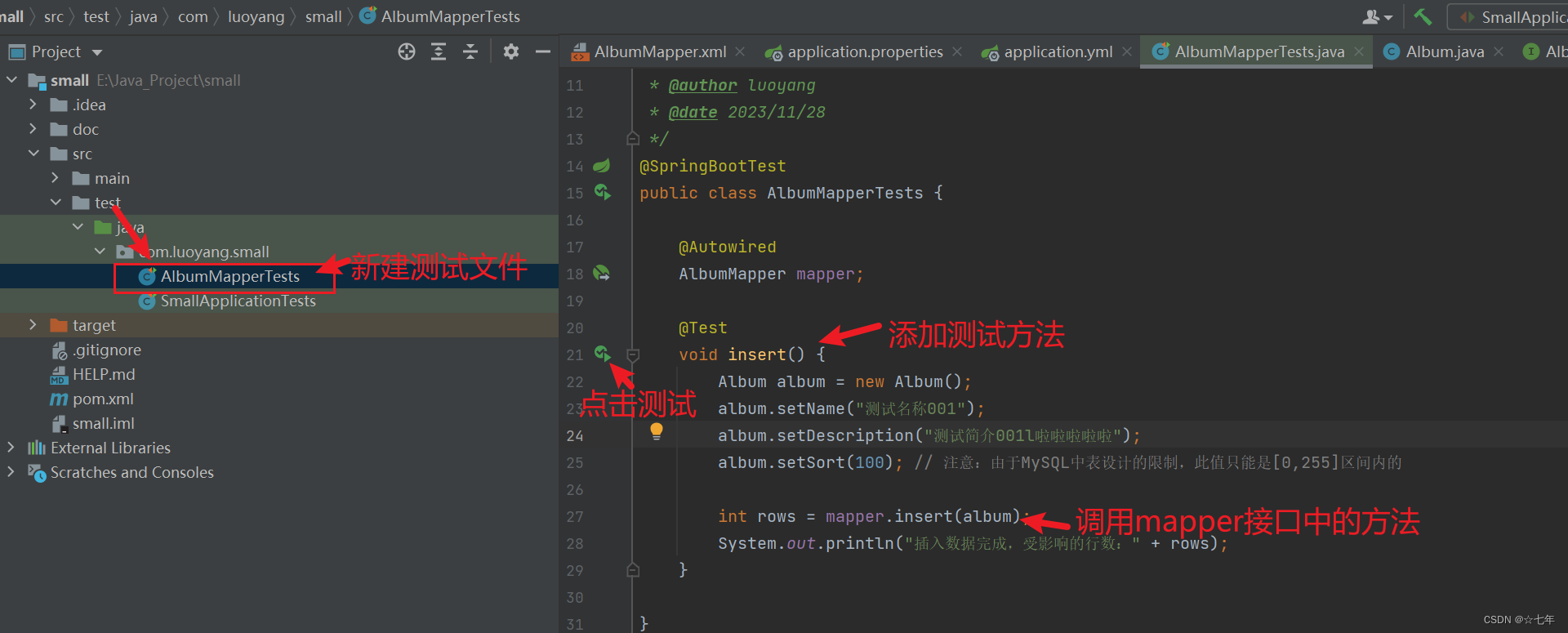This screenshot has height=633, width=1568.
Task: Click 'test' in the breadcrumb path
Action: tap(96, 16)
